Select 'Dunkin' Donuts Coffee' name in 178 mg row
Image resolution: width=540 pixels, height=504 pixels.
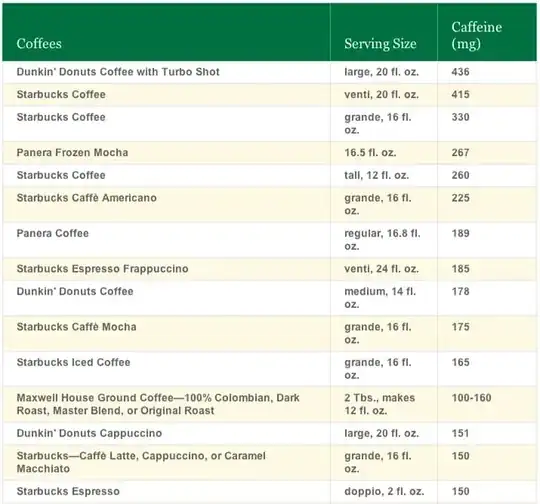pyautogui.click(x=75, y=292)
